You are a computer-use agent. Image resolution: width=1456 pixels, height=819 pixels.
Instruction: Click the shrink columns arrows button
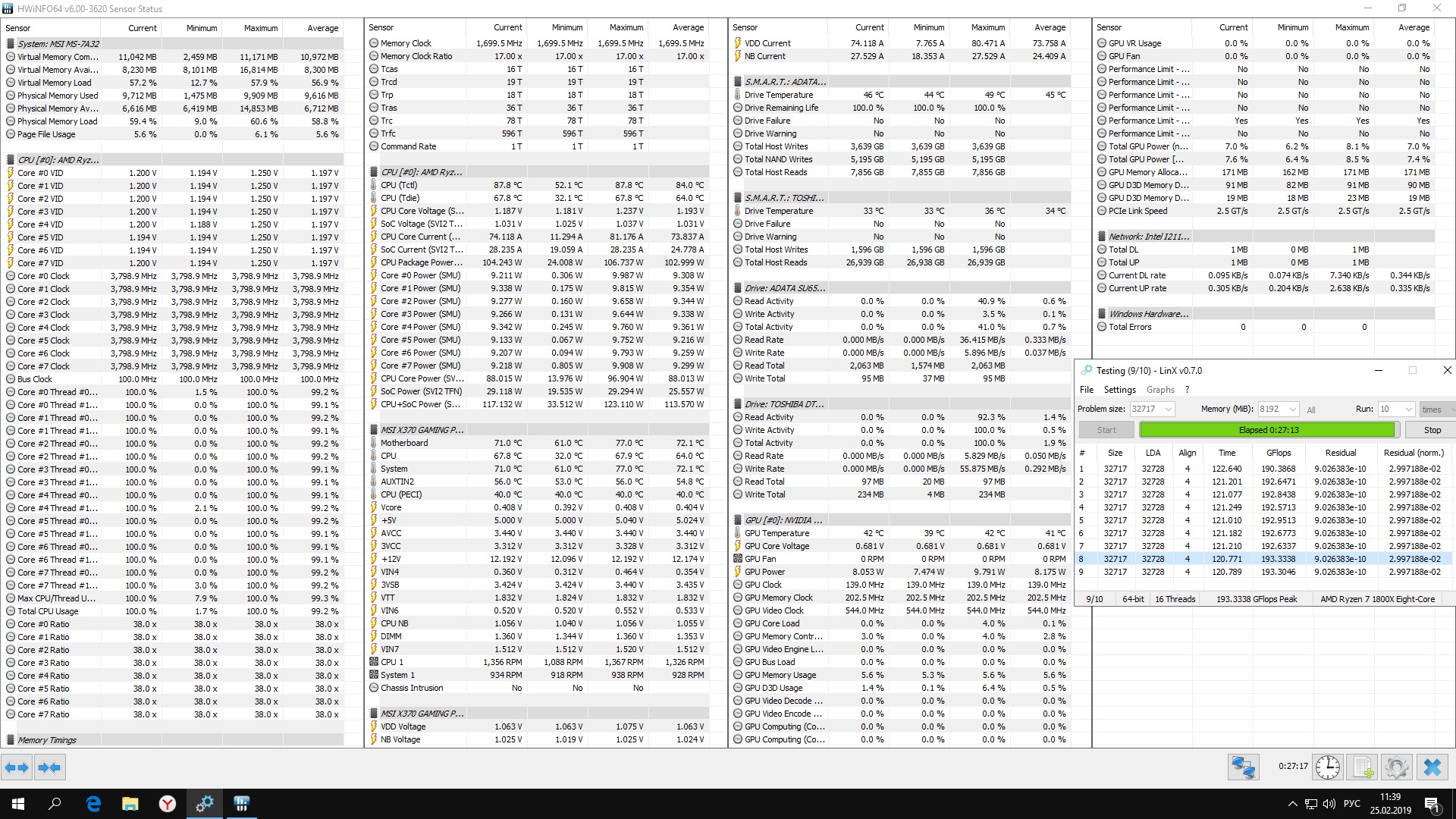[49, 767]
